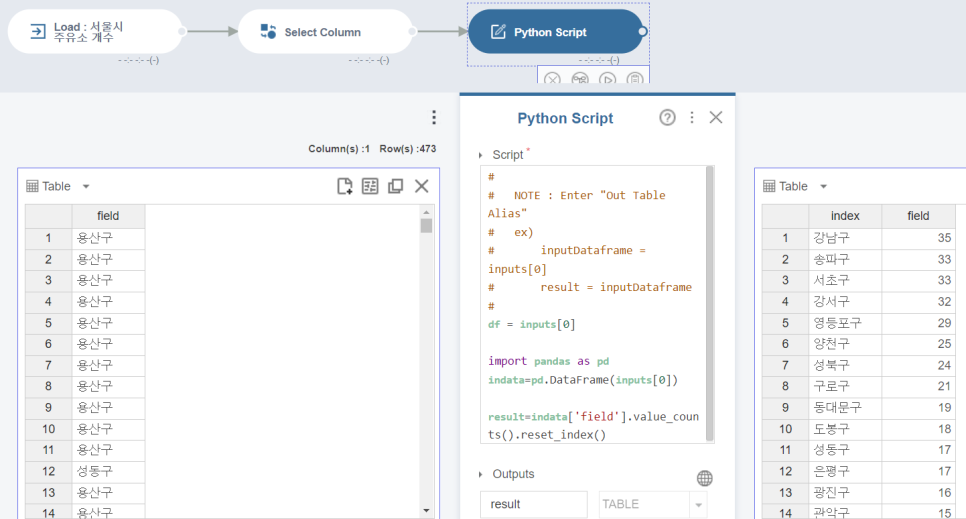Click the 송파구 cell in right table
The image size is (966, 519).
tap(845, 260)
